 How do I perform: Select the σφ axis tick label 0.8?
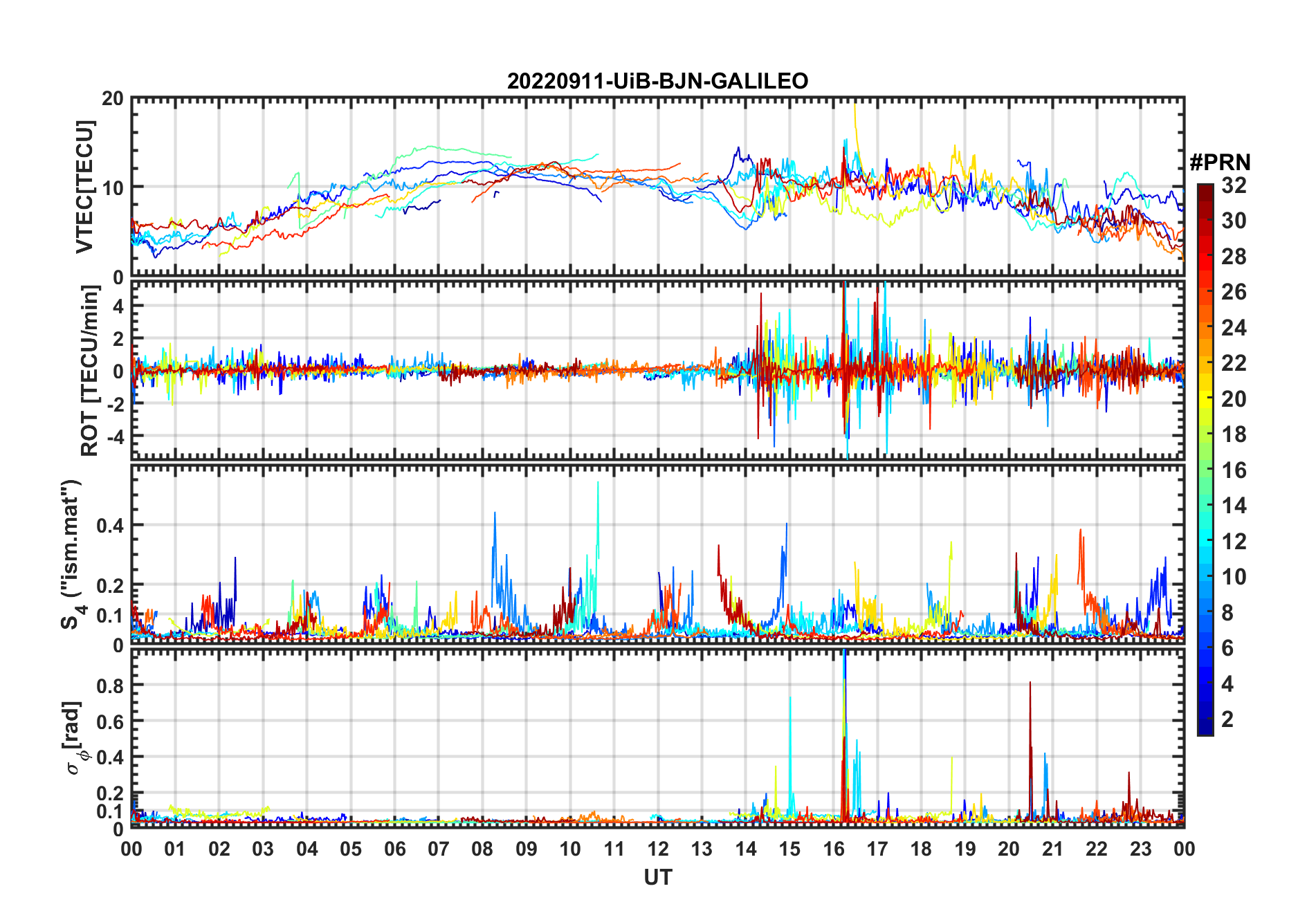(x=111, y=686)
